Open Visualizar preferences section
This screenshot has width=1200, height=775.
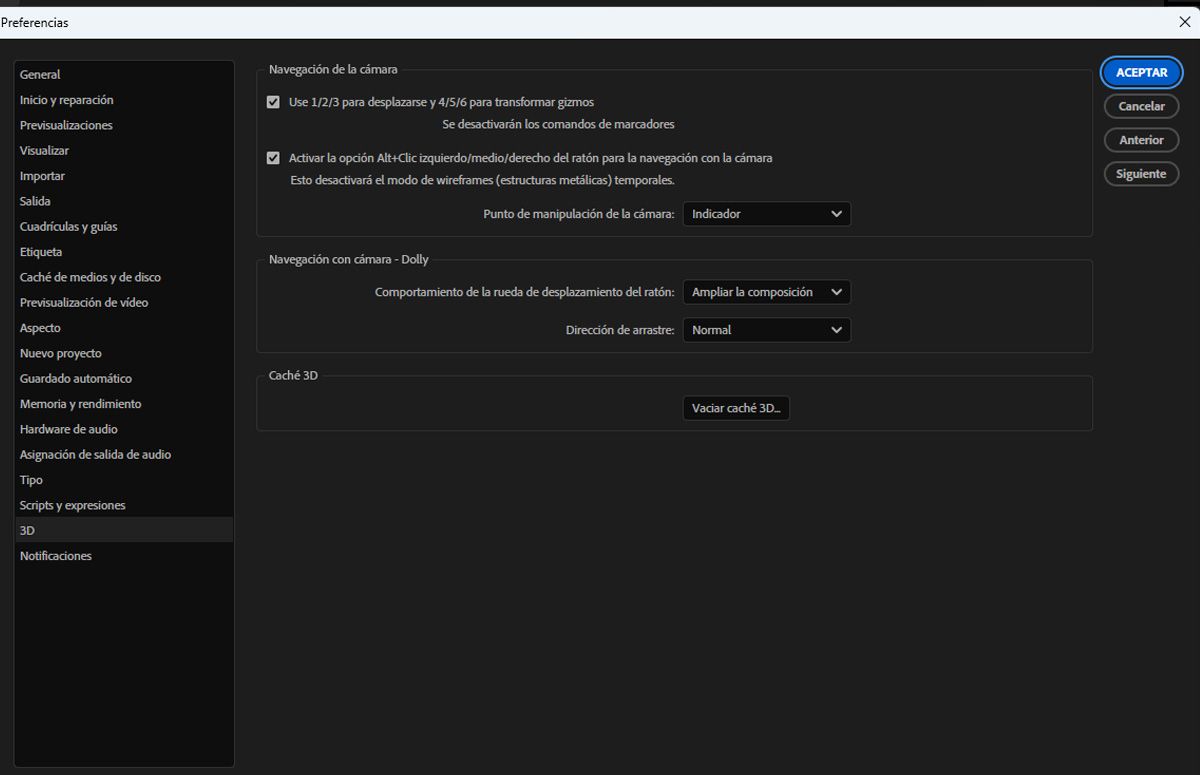pos(124,150)
